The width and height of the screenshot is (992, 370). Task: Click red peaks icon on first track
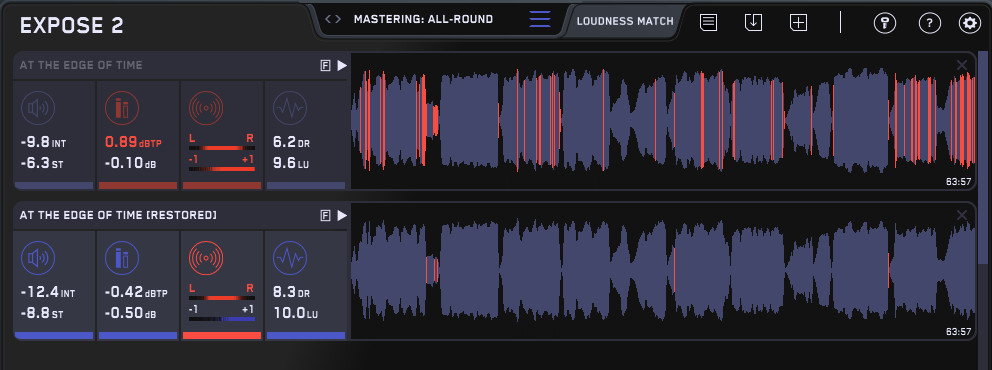[x=121, y=108]
